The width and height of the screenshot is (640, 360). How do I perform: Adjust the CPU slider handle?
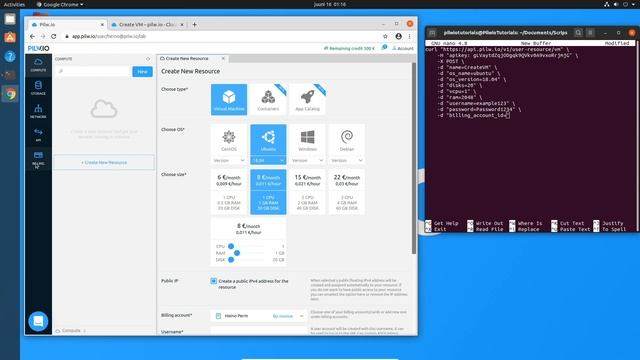(231, 246)
